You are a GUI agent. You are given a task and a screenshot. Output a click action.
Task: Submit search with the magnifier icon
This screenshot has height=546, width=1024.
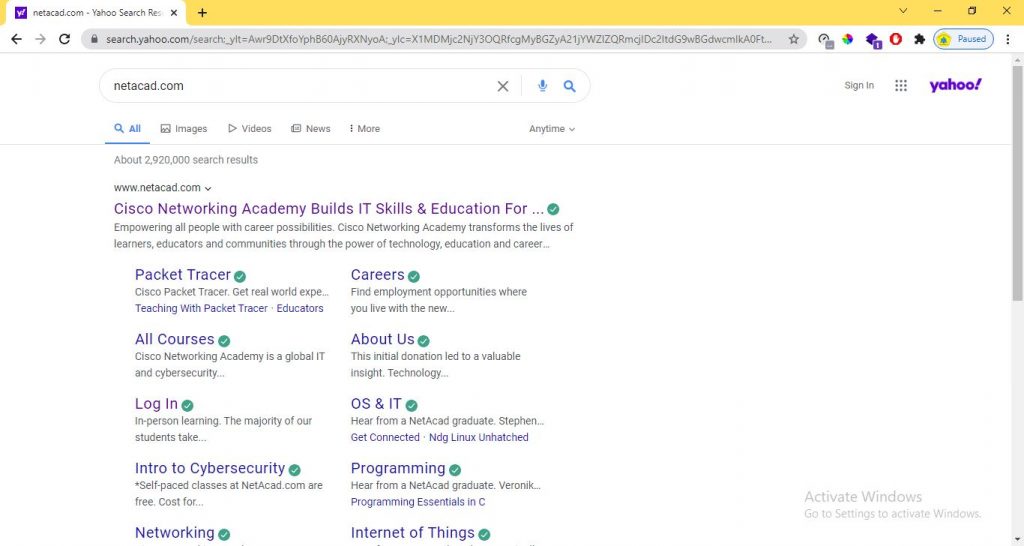point(569,86)
